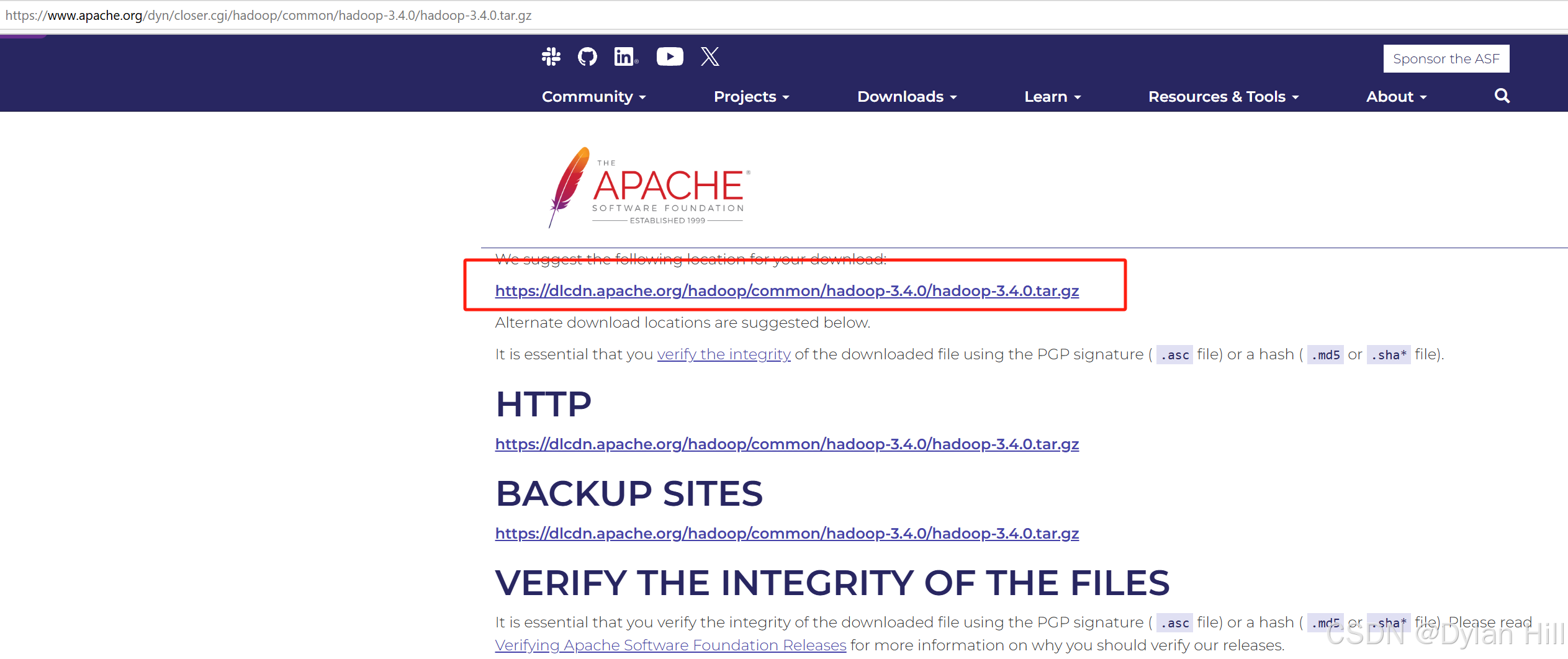
Task: Click the 'HTTP' heading text
Action: tap(543, 404)
